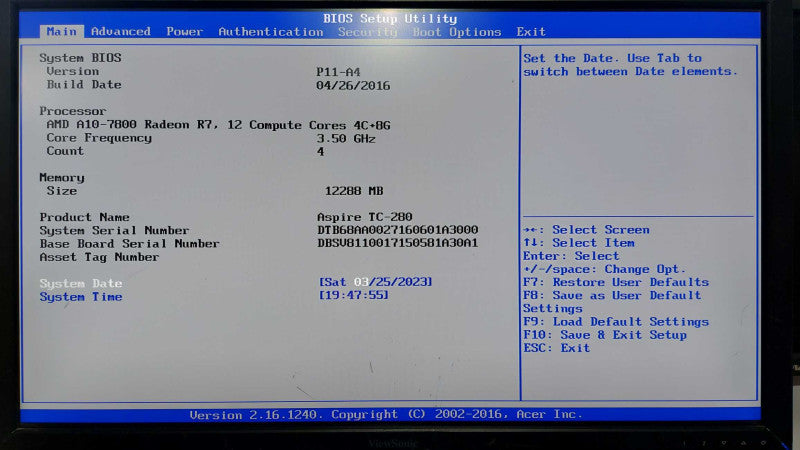This screenshot has height=450, width=800.
Task: Click the 'Set the Date' help text
Action: coord(631,65)
